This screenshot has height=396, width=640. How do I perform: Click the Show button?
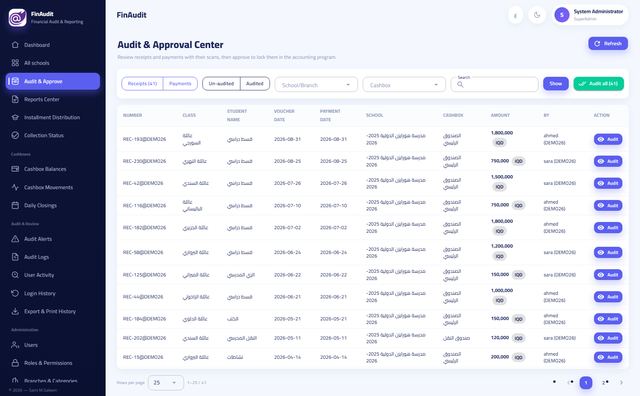[556, 84]
